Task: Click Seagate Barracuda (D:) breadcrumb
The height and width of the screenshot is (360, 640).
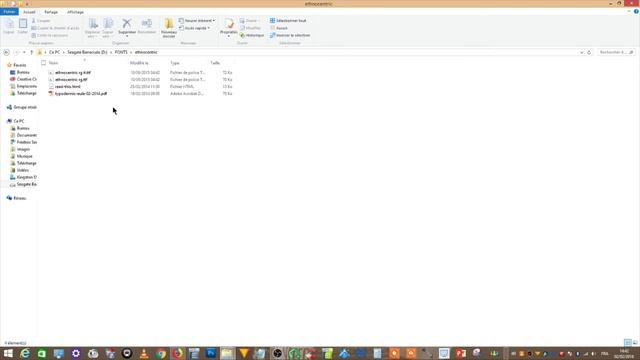Action: [x=87, y=52]
